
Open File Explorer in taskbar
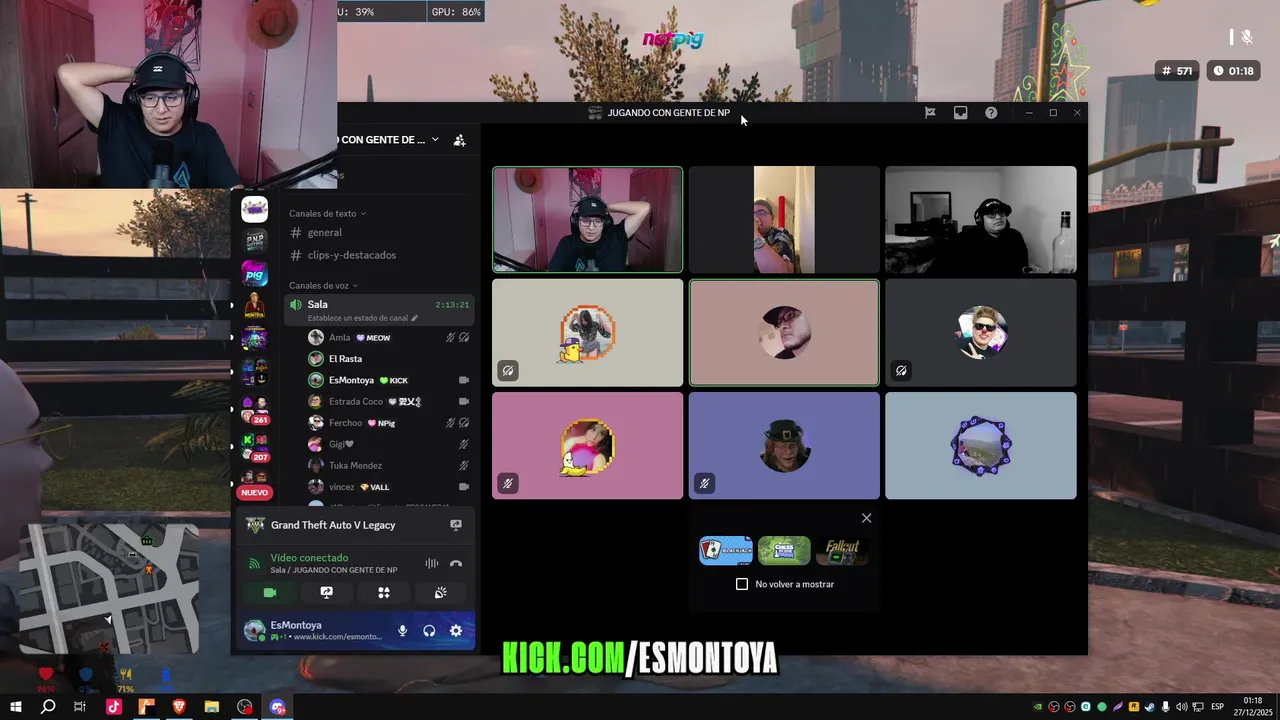(x=212, y=707)
